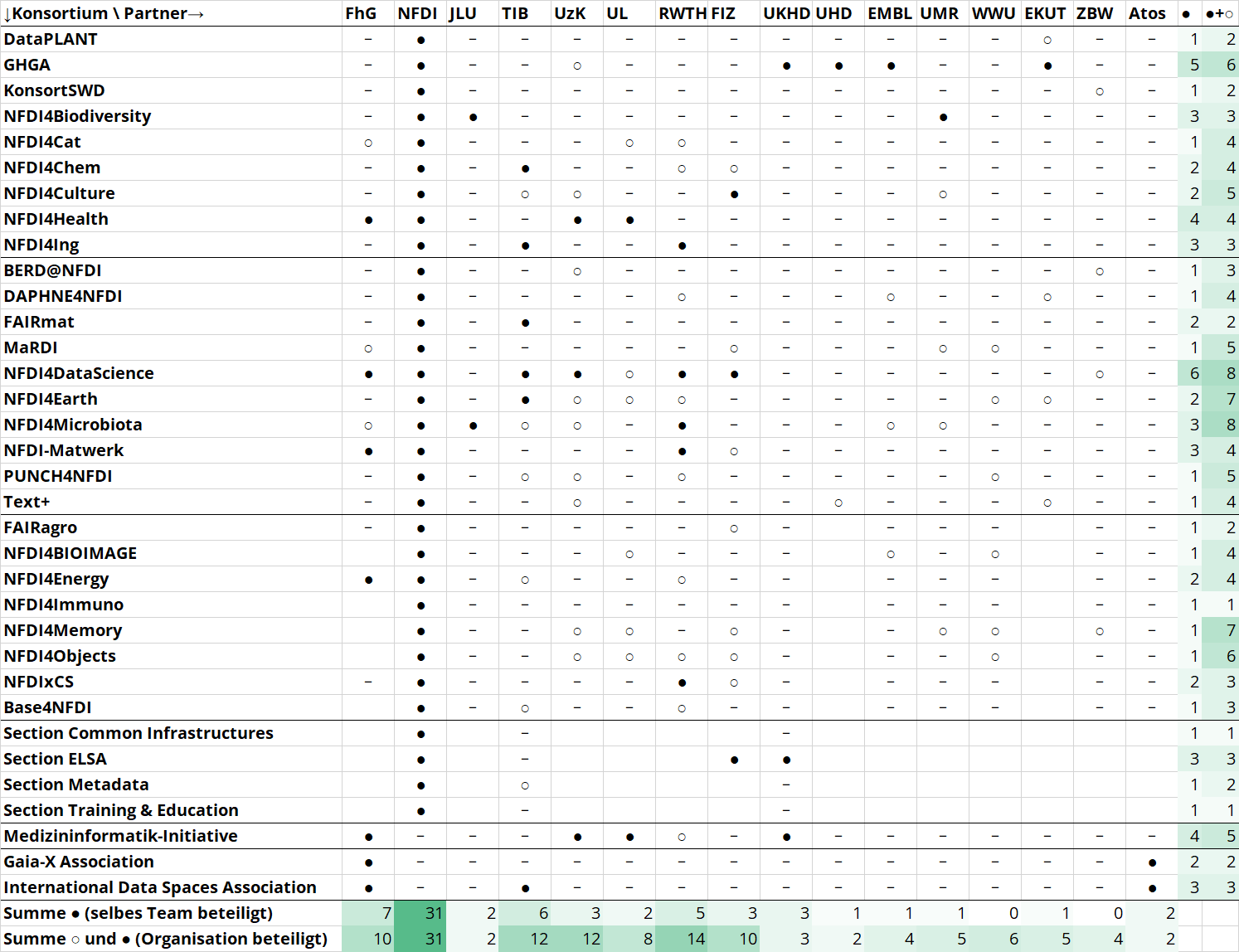Select 'DAPHNE4NFDI' in the first column
Image resolution: width=1239 pixels, height=952 pixels.
pyautogui.click(x=63, y=296)
